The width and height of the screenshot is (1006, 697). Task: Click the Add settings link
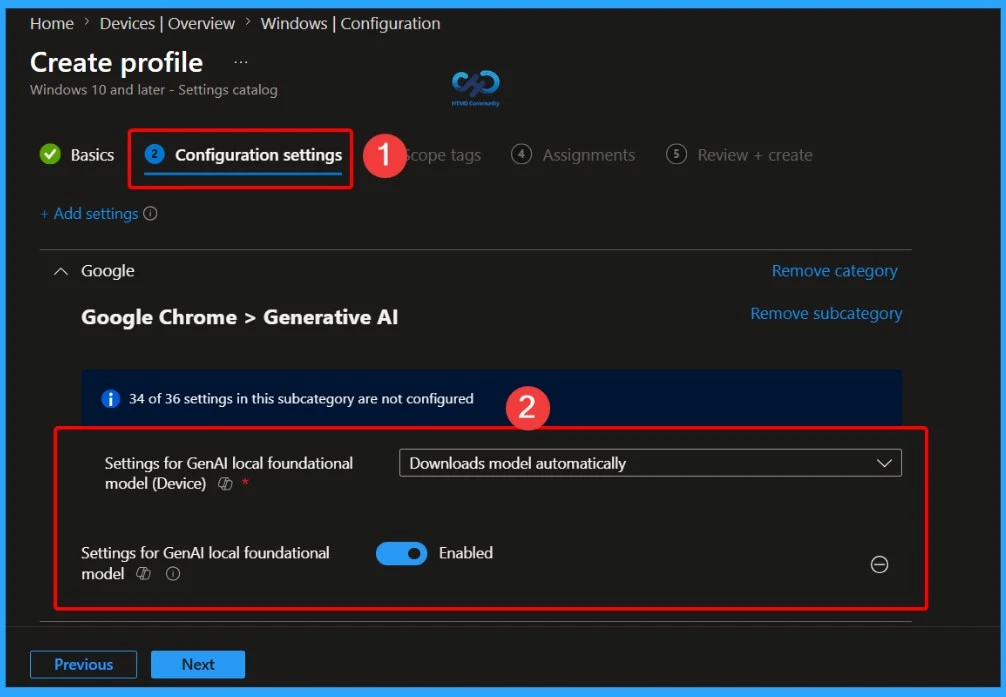pyautogui.click(x=89, y=214)
